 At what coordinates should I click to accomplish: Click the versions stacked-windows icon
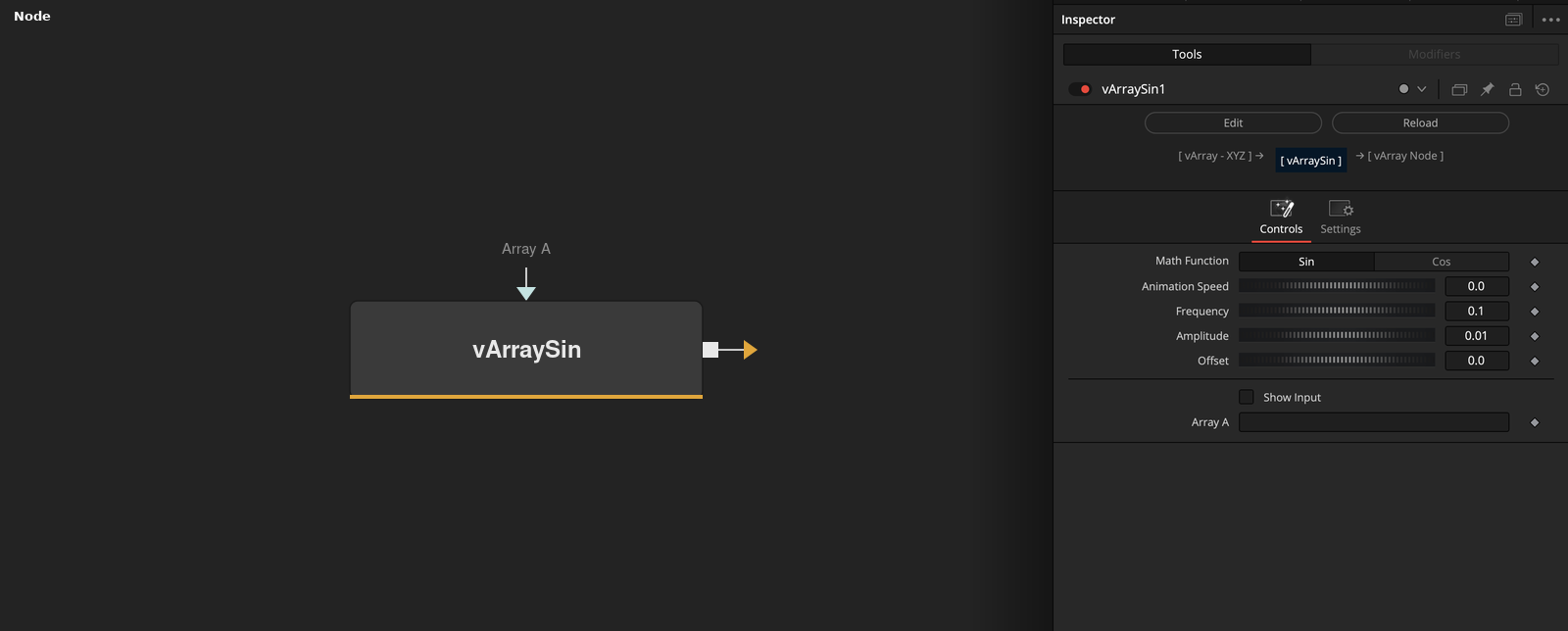coord(1459,89)
